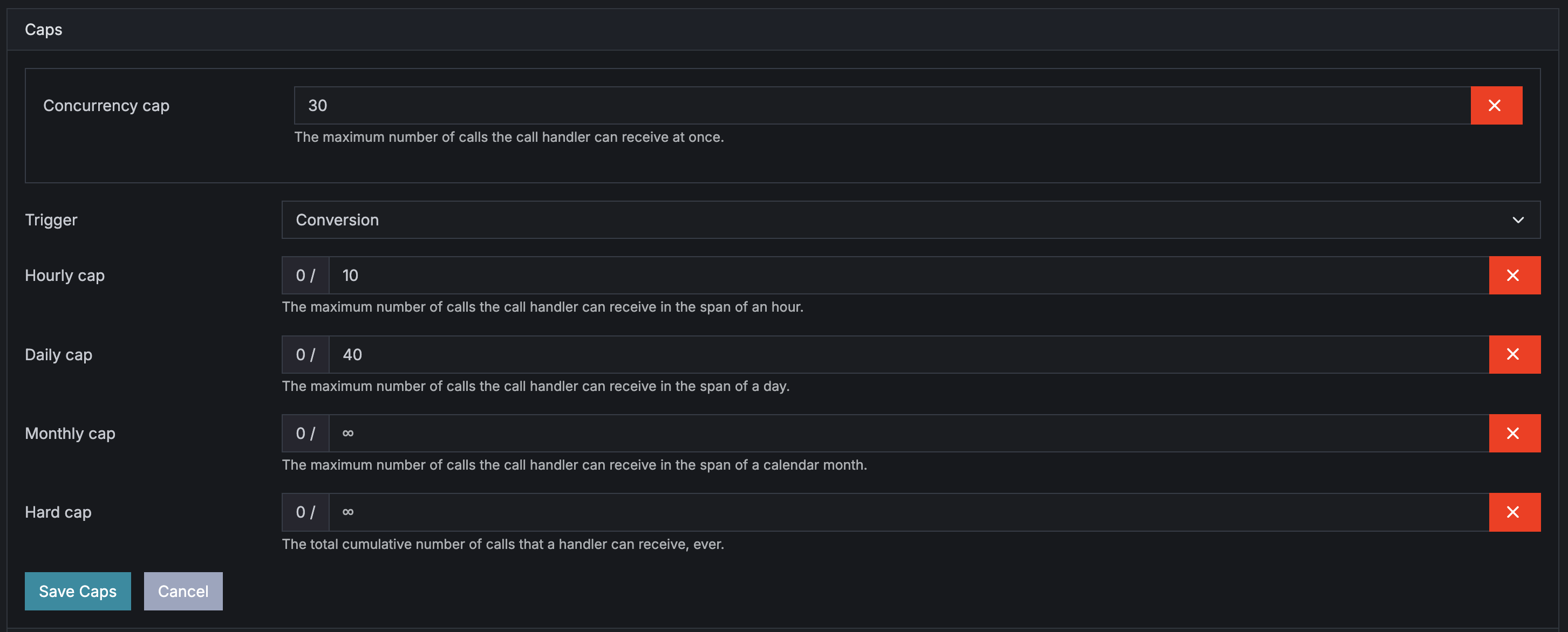
Task: Remove the Monthly cap via red X
Action: coord(1514,433)
